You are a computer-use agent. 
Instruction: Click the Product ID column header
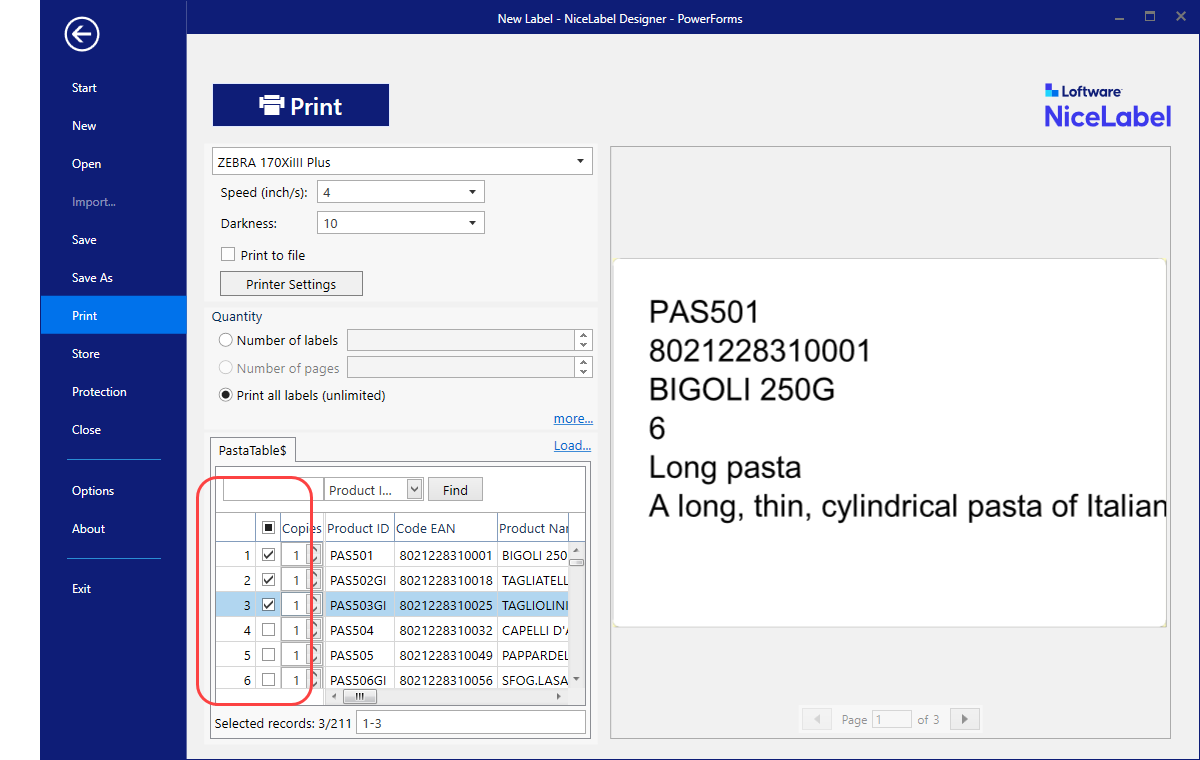(359, 528)
